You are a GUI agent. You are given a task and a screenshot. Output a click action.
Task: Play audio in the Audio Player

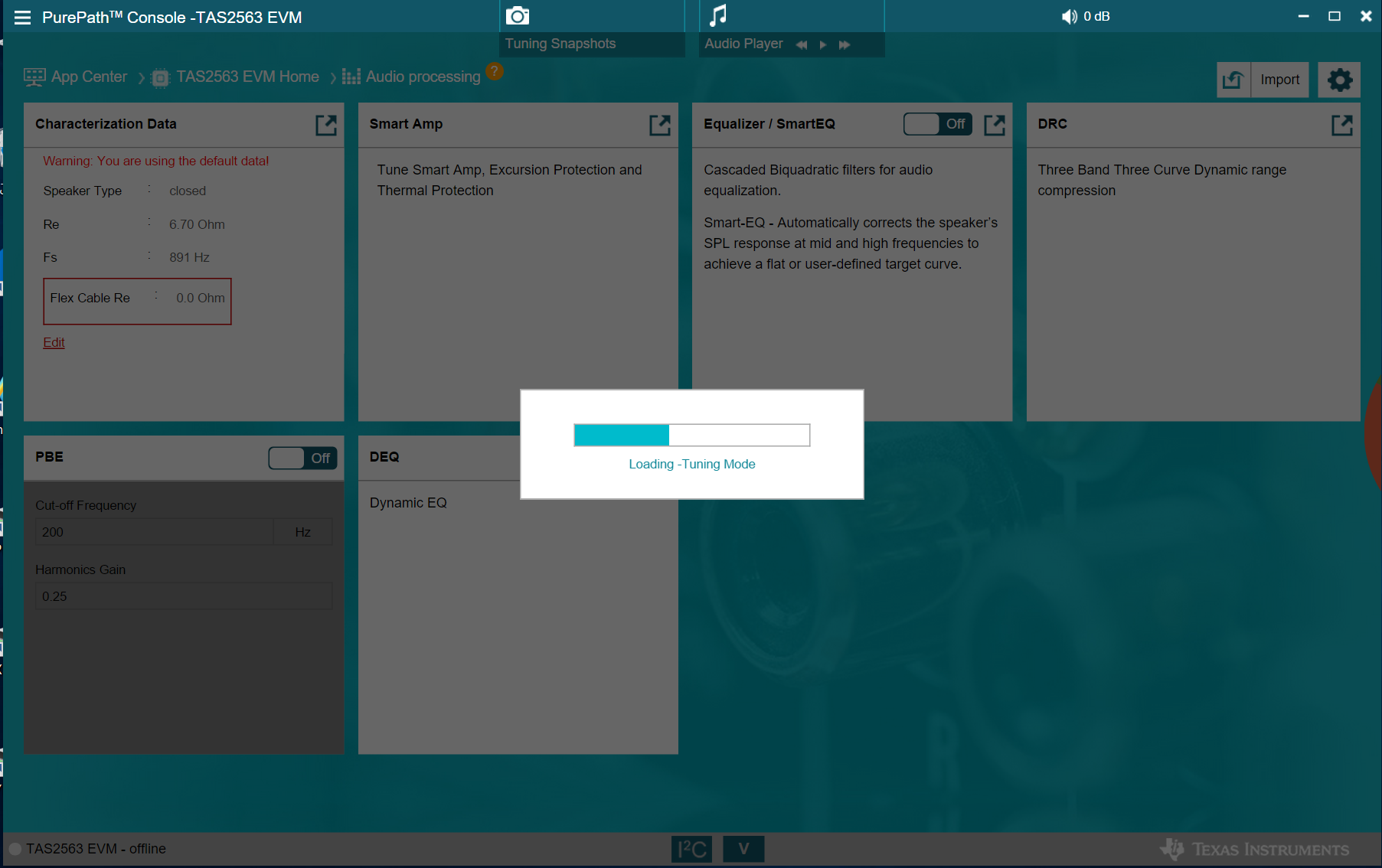[x=823, y=45]
